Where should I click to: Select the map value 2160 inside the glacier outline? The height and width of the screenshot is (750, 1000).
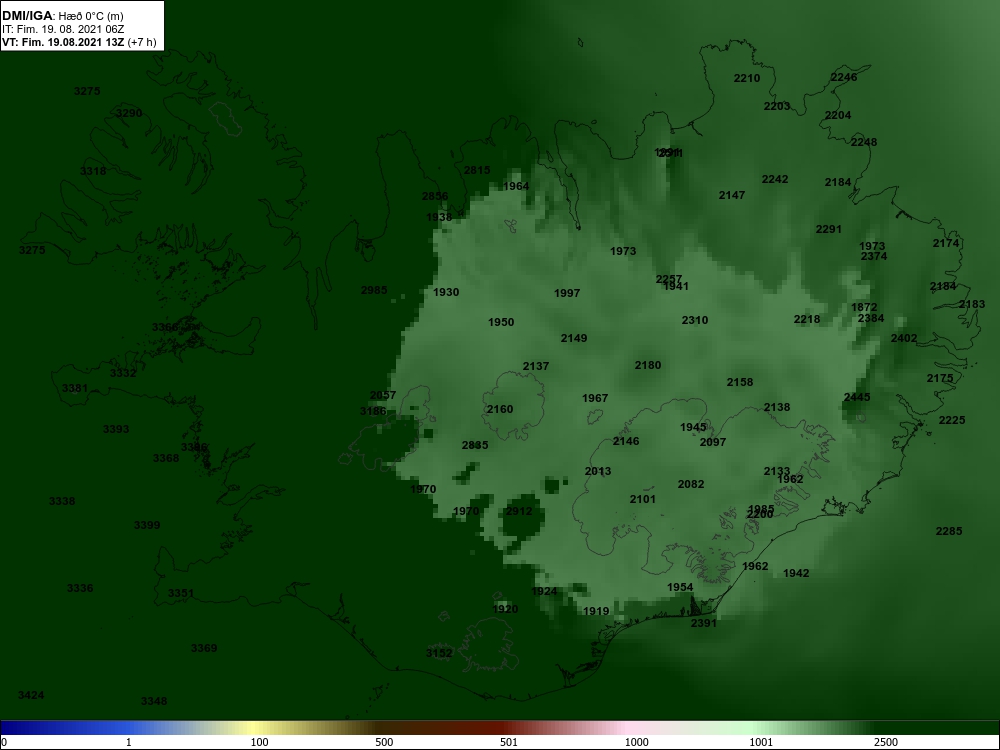click(499, 409)
